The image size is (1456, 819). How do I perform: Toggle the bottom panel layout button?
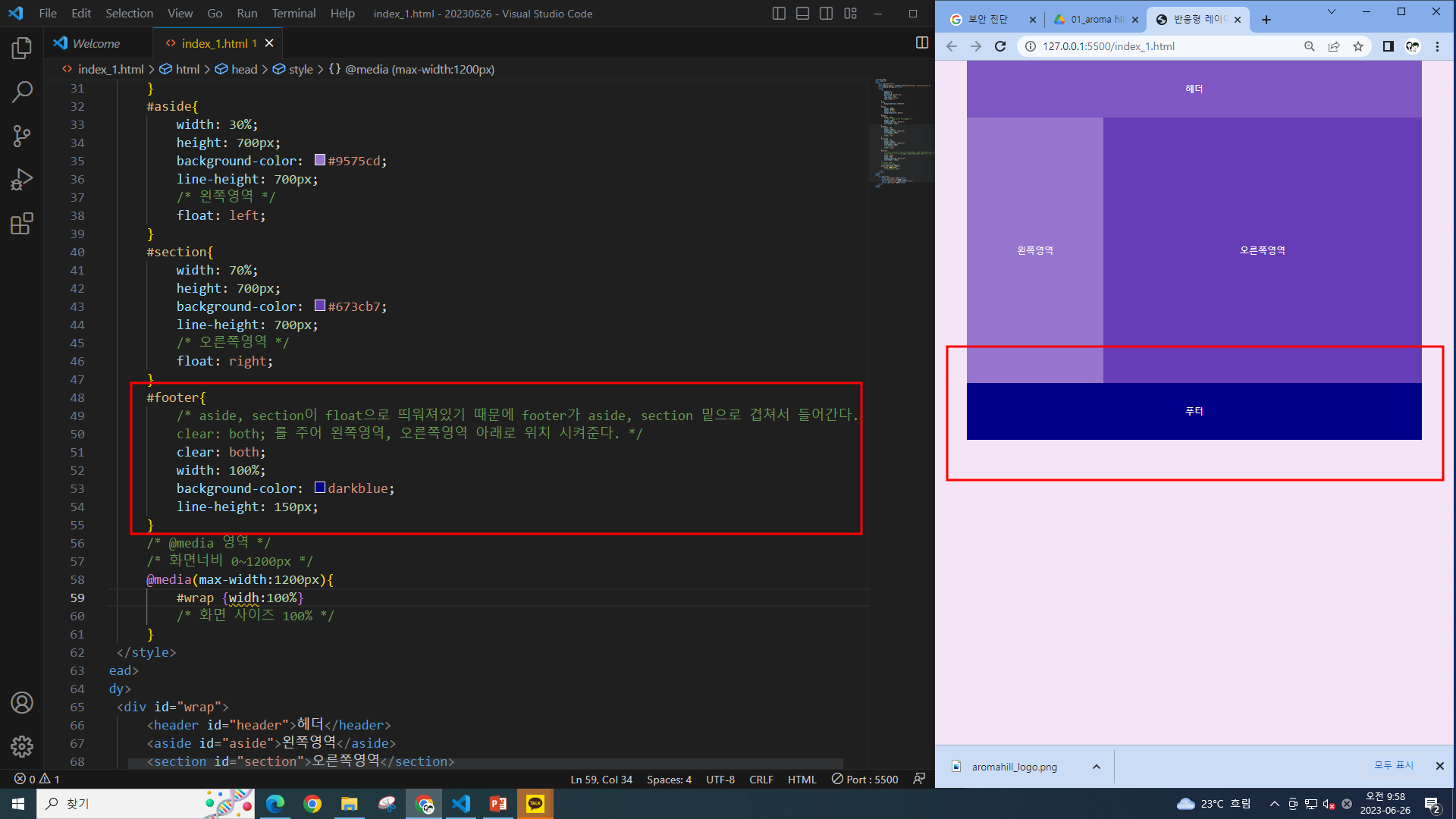802,14
